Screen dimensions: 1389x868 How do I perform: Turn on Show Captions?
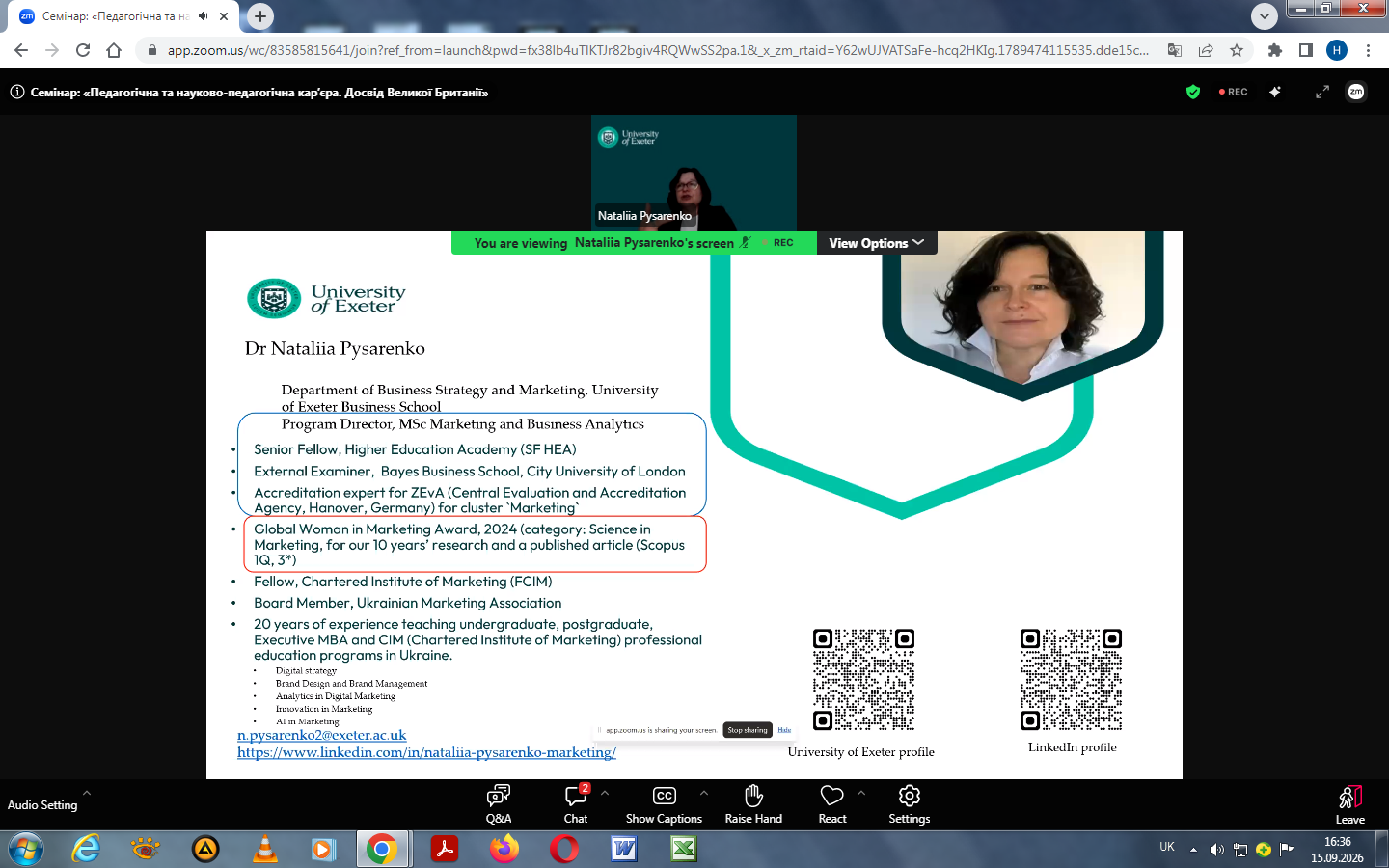pyautogui.click(x=664, y=803)
